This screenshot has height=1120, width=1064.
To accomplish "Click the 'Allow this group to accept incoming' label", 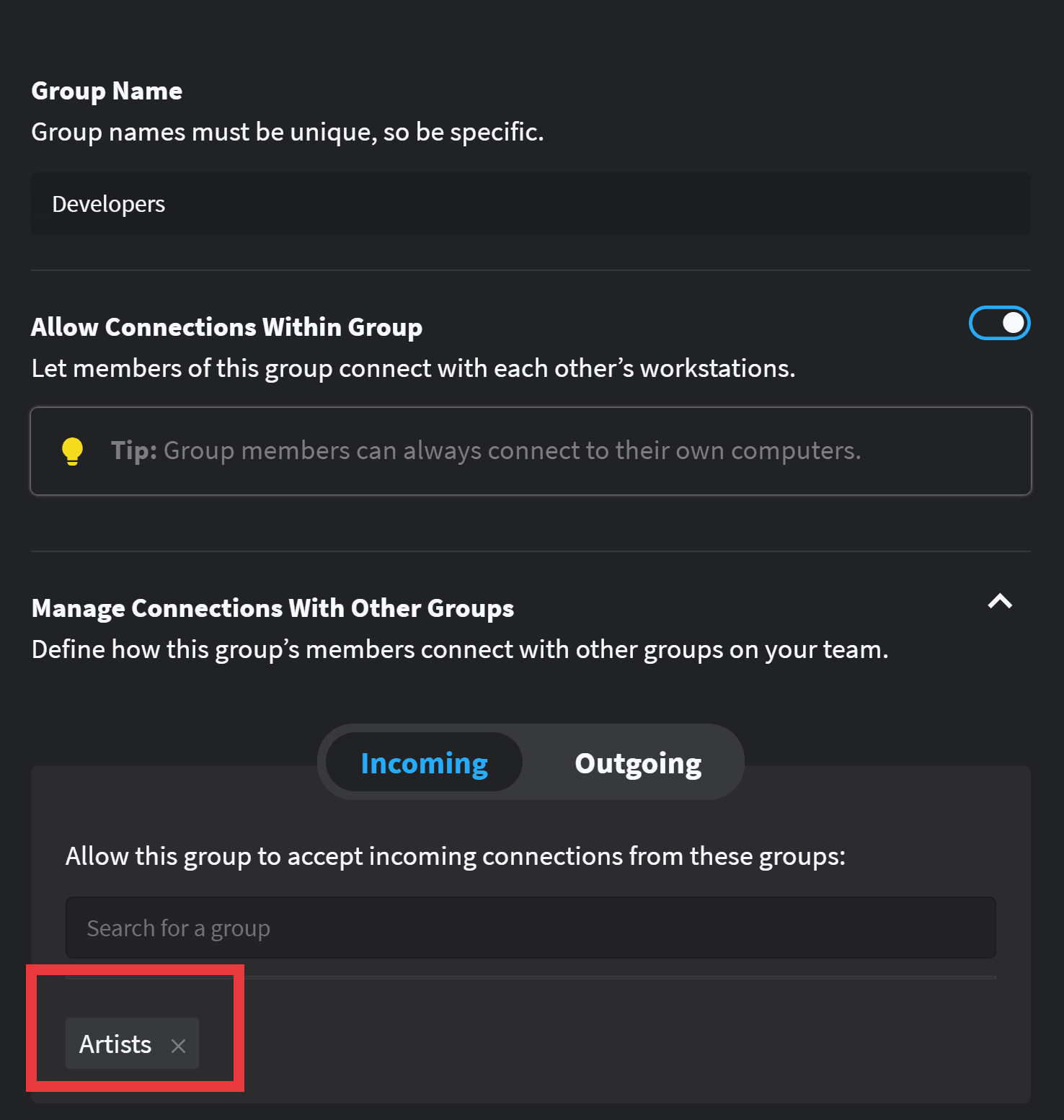I will [455, 856].
